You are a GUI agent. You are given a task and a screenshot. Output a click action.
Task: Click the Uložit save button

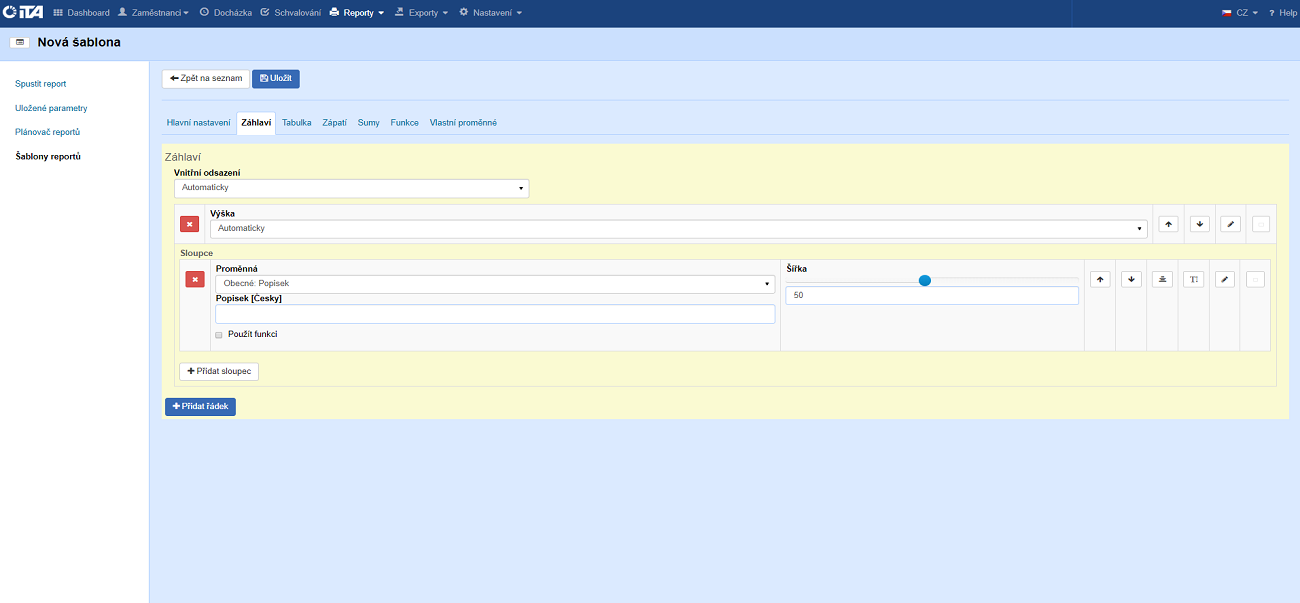tap(276, 79)
